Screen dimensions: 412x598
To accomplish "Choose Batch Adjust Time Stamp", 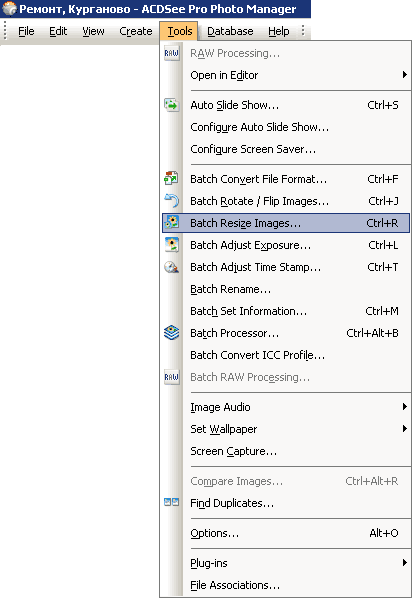I will 286,267.
